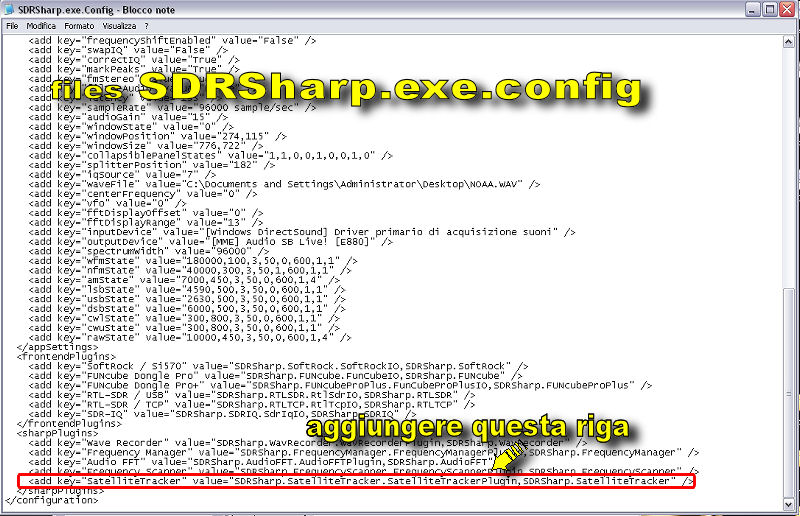Click the "centerFrequency" line
This screenshot has height=516, width=800.
pyautogui.click(x=143, y=194)
